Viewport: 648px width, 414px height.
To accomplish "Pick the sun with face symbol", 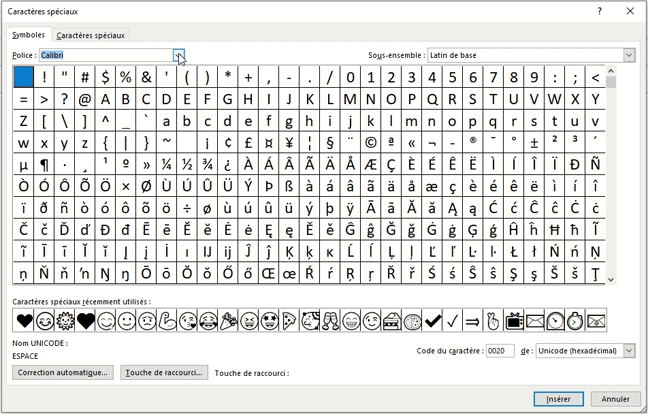I will tap(65, 321).
